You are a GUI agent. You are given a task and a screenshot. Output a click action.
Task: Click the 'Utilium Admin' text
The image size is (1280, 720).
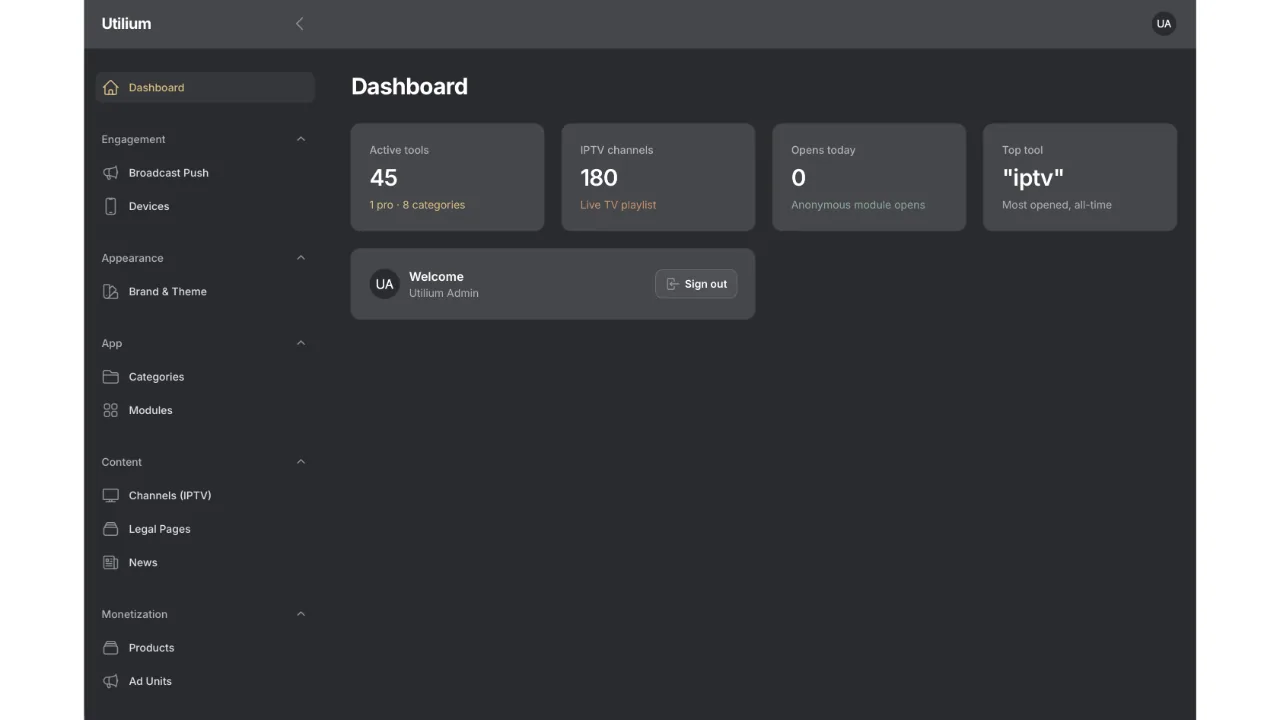pyautogui.click(x=444, y=294)
